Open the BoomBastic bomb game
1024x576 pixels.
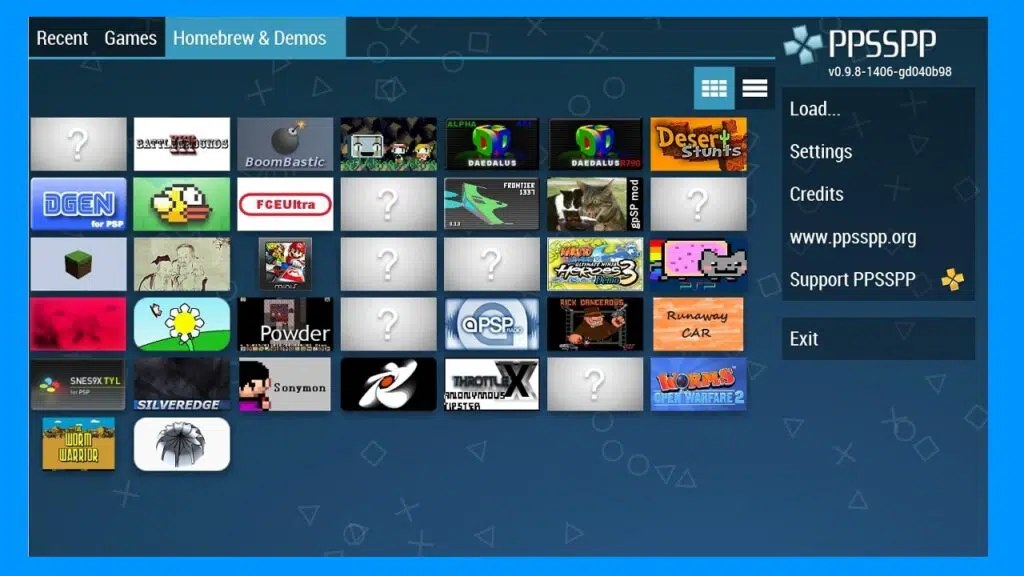click(285, 144)
